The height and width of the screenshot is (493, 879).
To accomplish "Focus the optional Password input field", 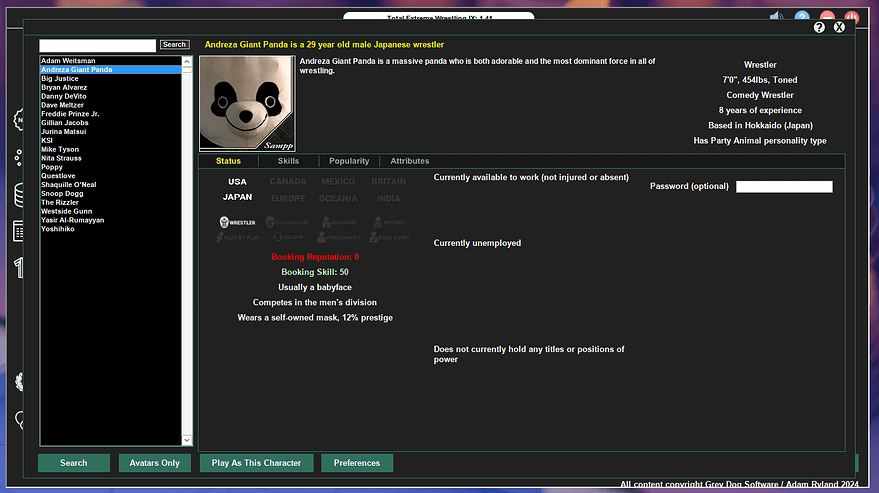I will pos(784,186).
